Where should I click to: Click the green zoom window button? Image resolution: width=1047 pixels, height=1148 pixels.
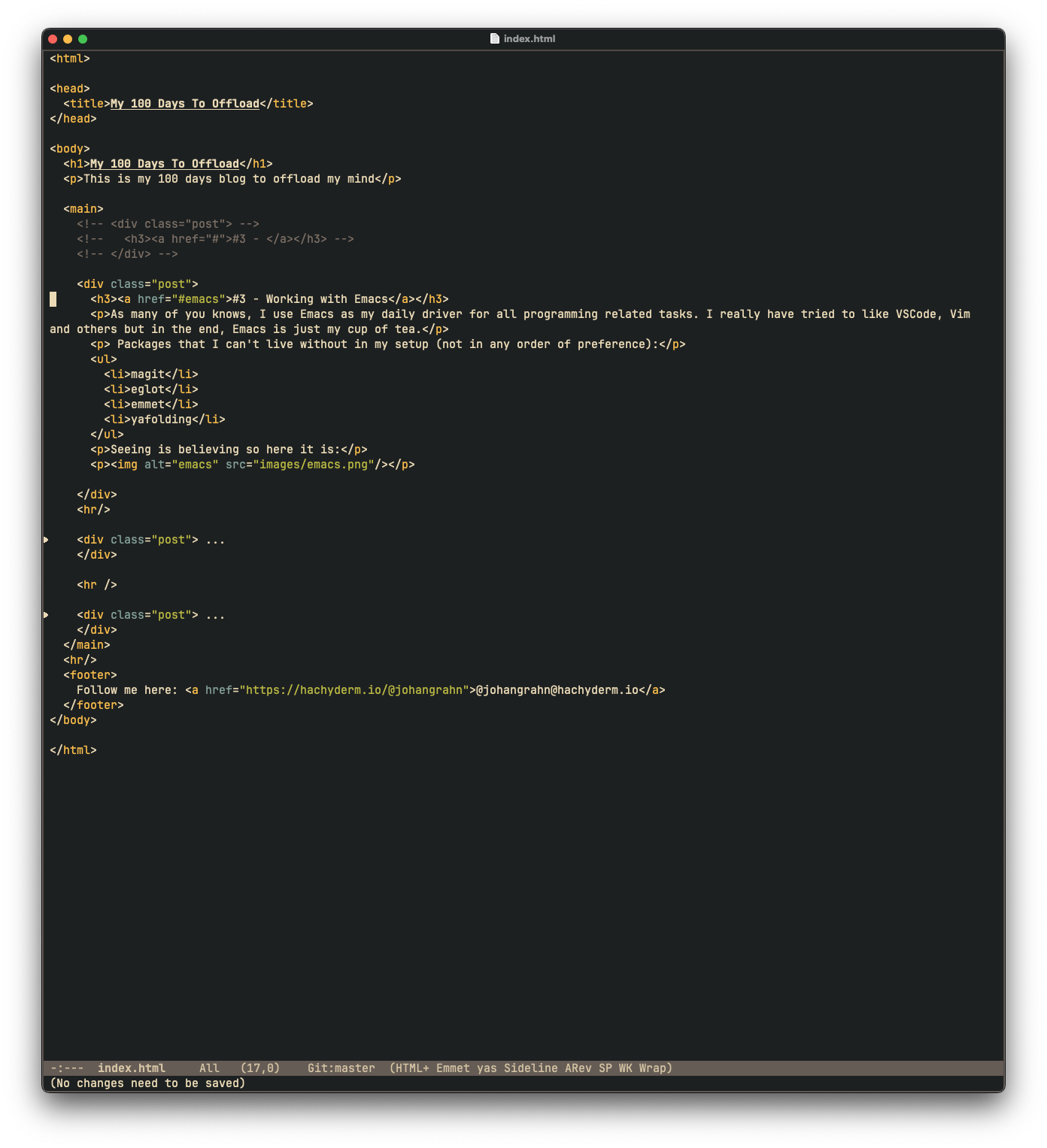coord(83,39)
